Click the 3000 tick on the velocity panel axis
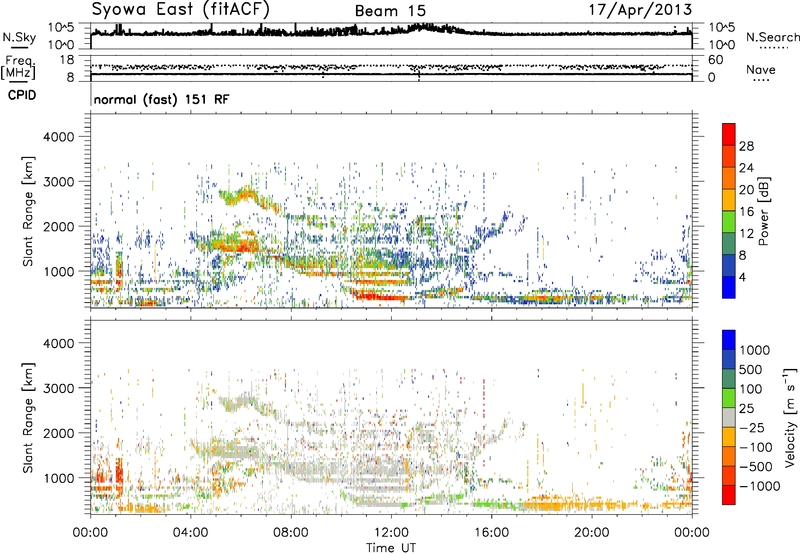This screenshot has width=800, height=554. tap(58, 388)
